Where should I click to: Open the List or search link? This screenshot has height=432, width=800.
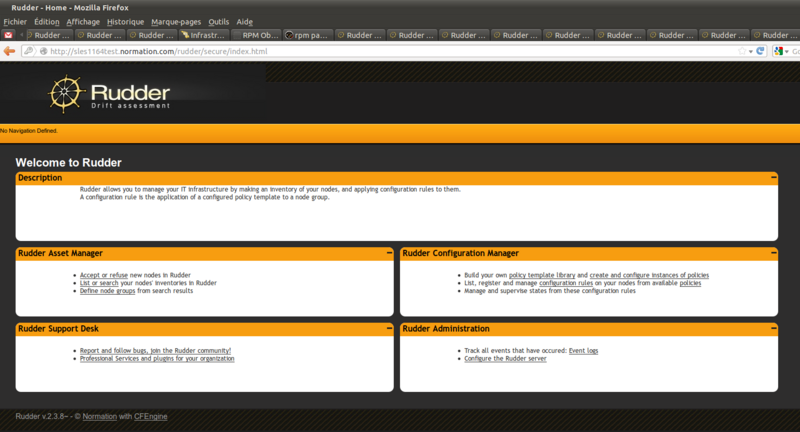99,283
